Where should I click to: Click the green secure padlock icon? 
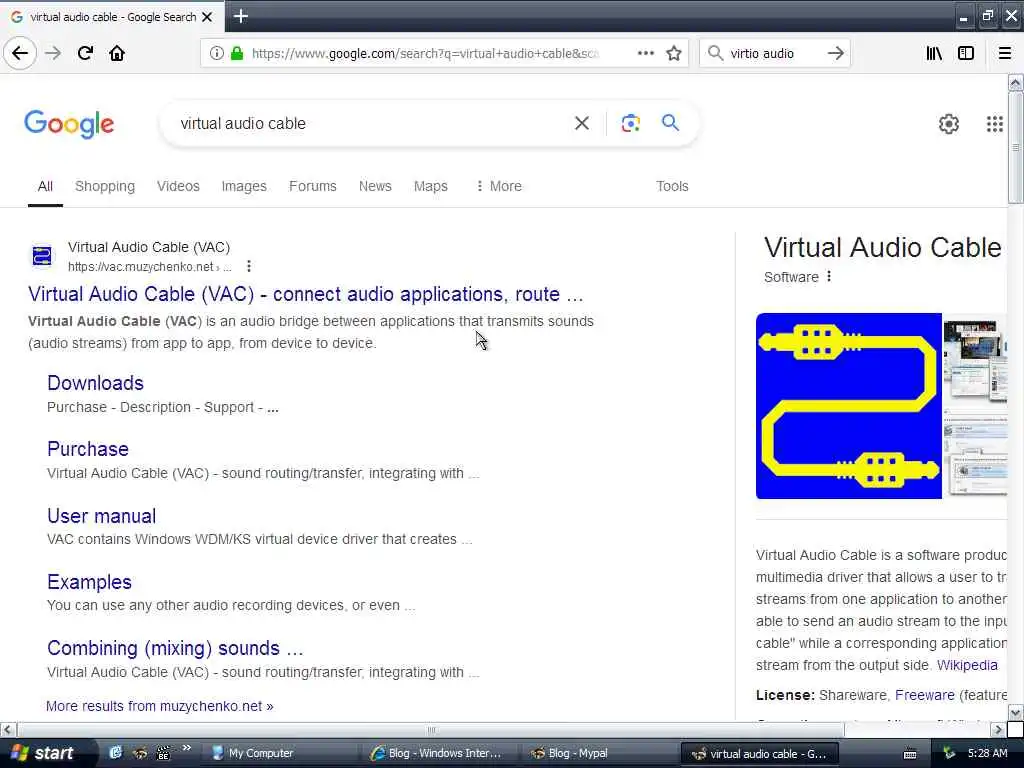237,53
